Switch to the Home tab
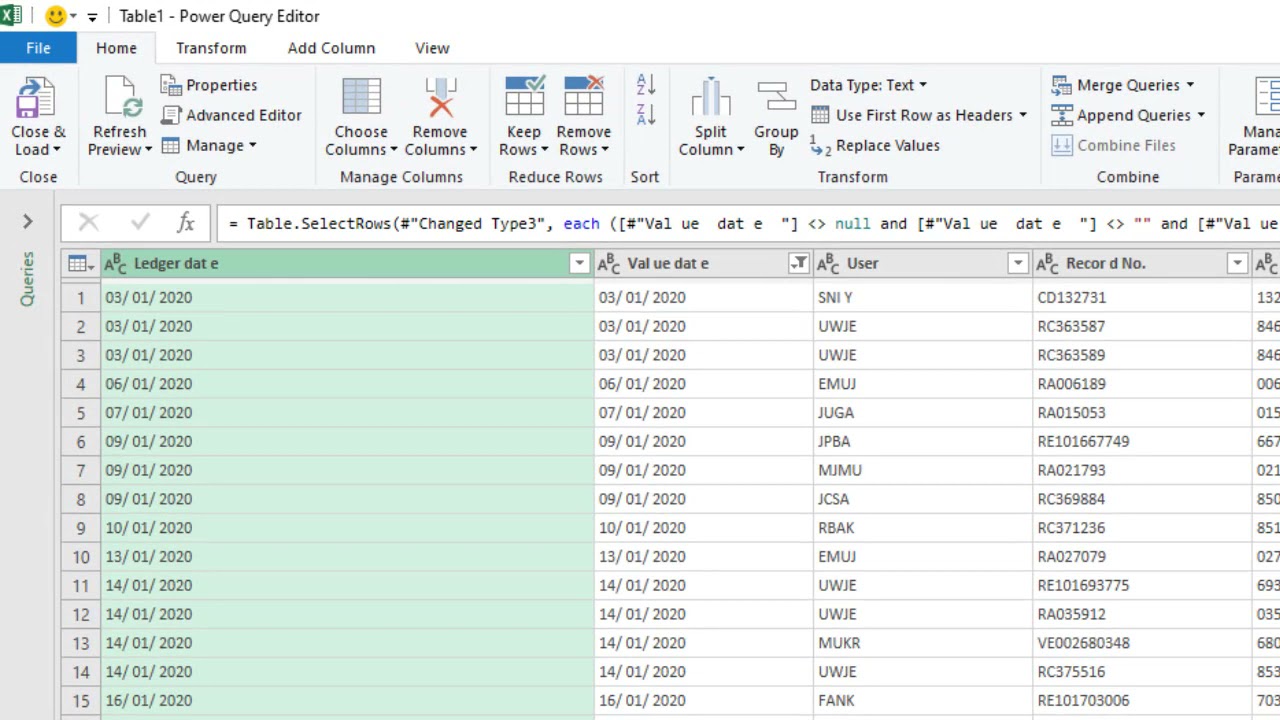Image resolution: width=1280 pixels, height=720 pixels. click(x=116, y=48)
